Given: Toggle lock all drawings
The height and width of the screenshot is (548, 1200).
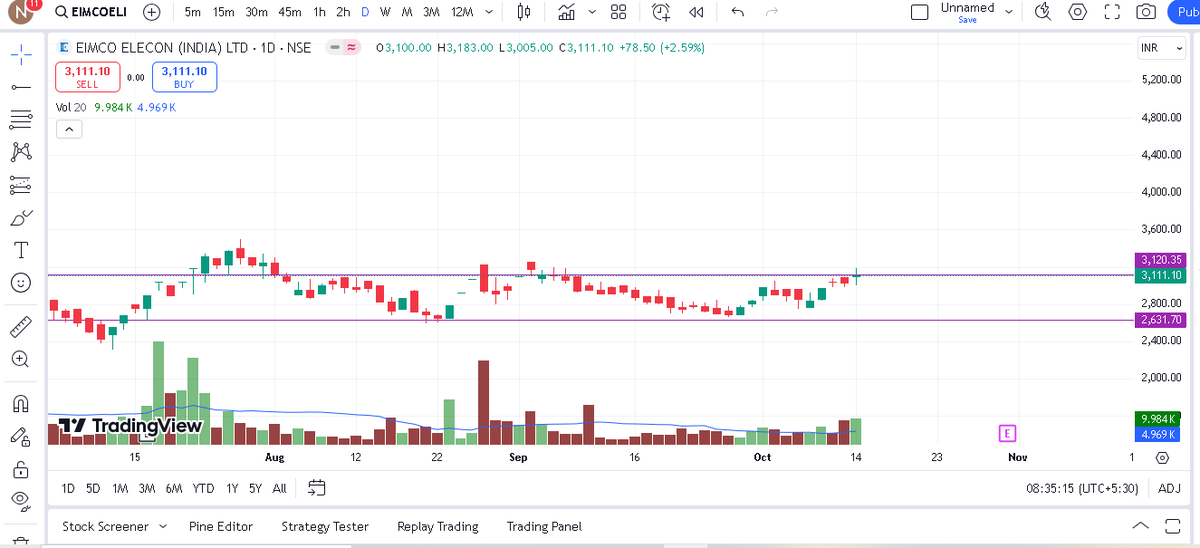Looking at the screenshot, I should pos(21,468).
